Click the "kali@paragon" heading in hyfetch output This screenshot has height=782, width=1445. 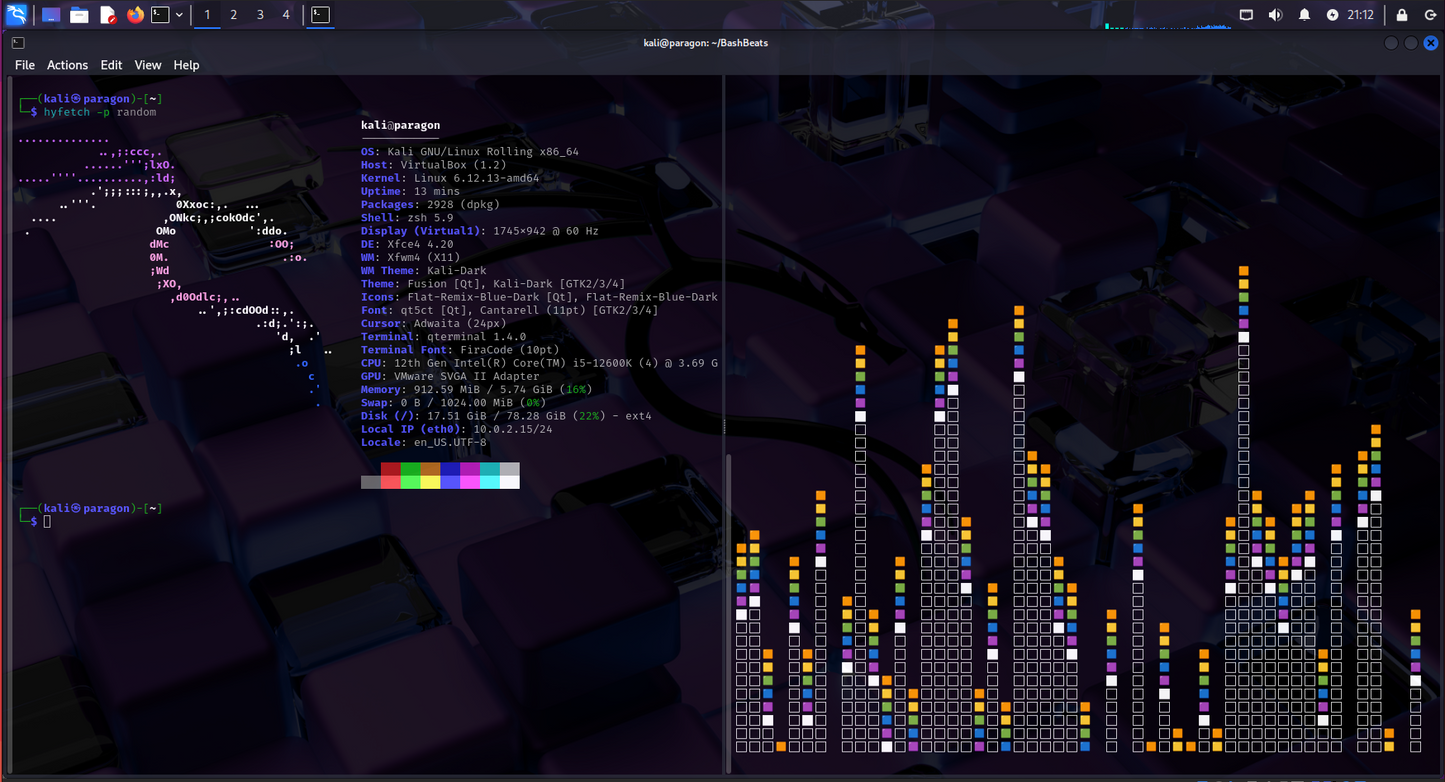tap(400, 125)
